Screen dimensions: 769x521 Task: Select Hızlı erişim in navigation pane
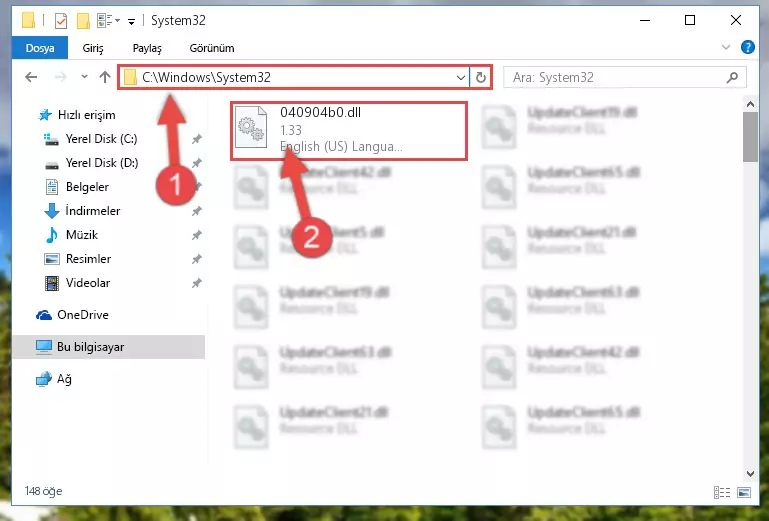[x=77, y=115]
